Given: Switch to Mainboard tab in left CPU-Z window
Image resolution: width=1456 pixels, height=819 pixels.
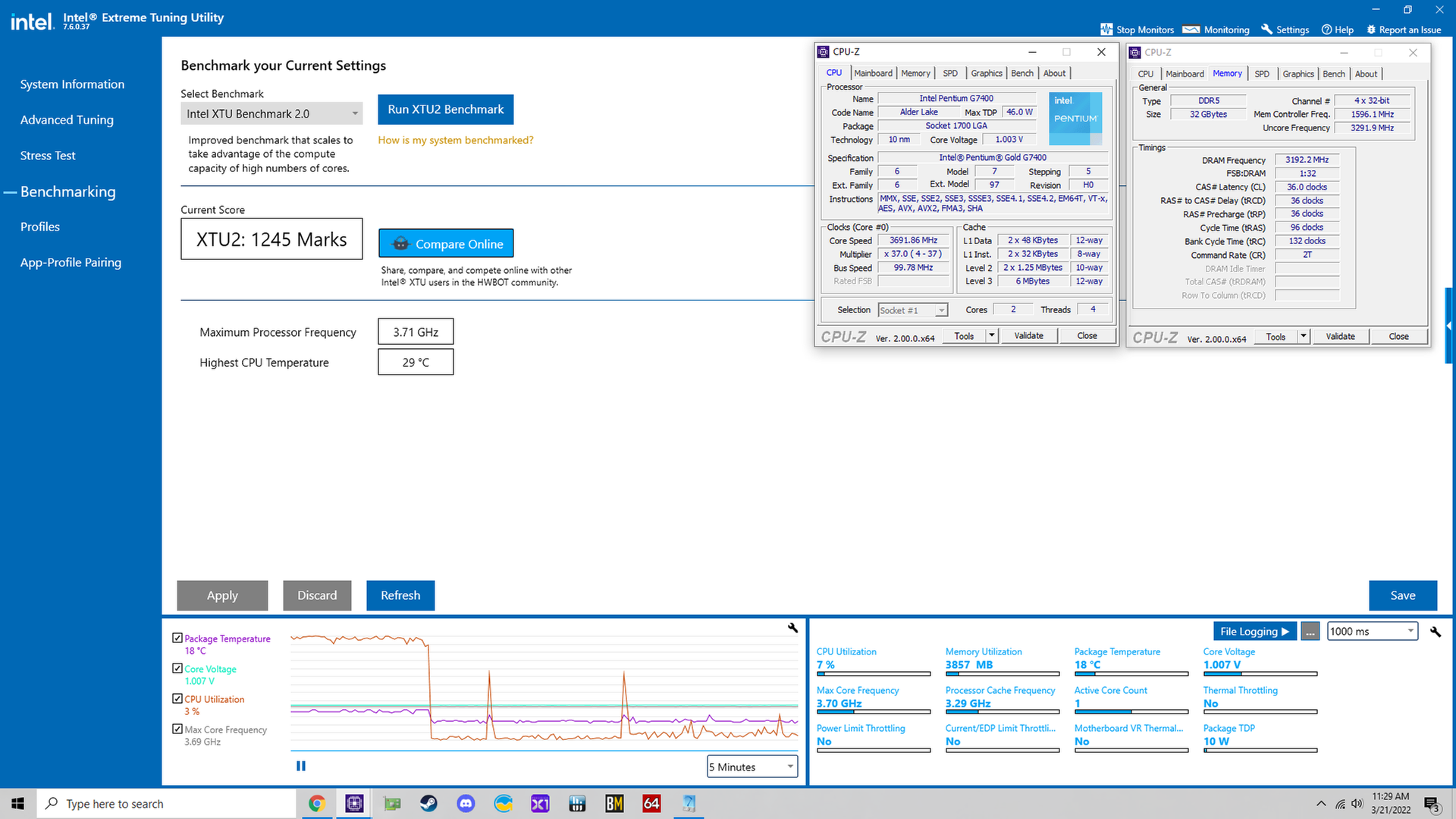Looking at the screenshot, I should [x=873, y=73].
